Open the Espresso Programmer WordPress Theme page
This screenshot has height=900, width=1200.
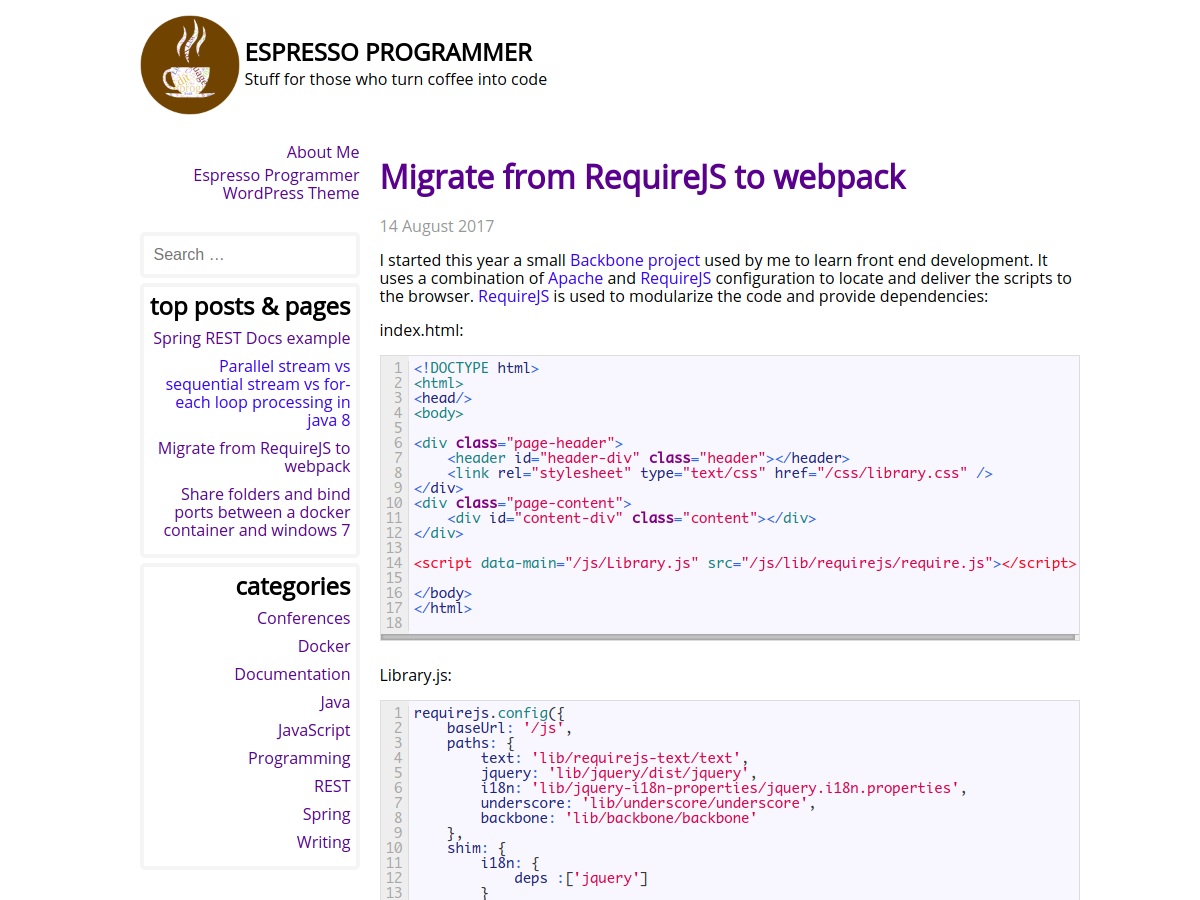276,184
